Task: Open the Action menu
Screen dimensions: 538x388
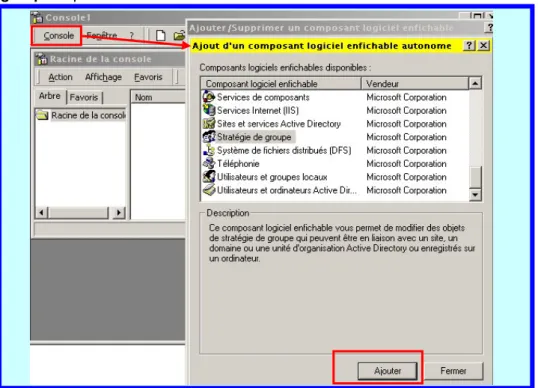Action: (60, 77)
